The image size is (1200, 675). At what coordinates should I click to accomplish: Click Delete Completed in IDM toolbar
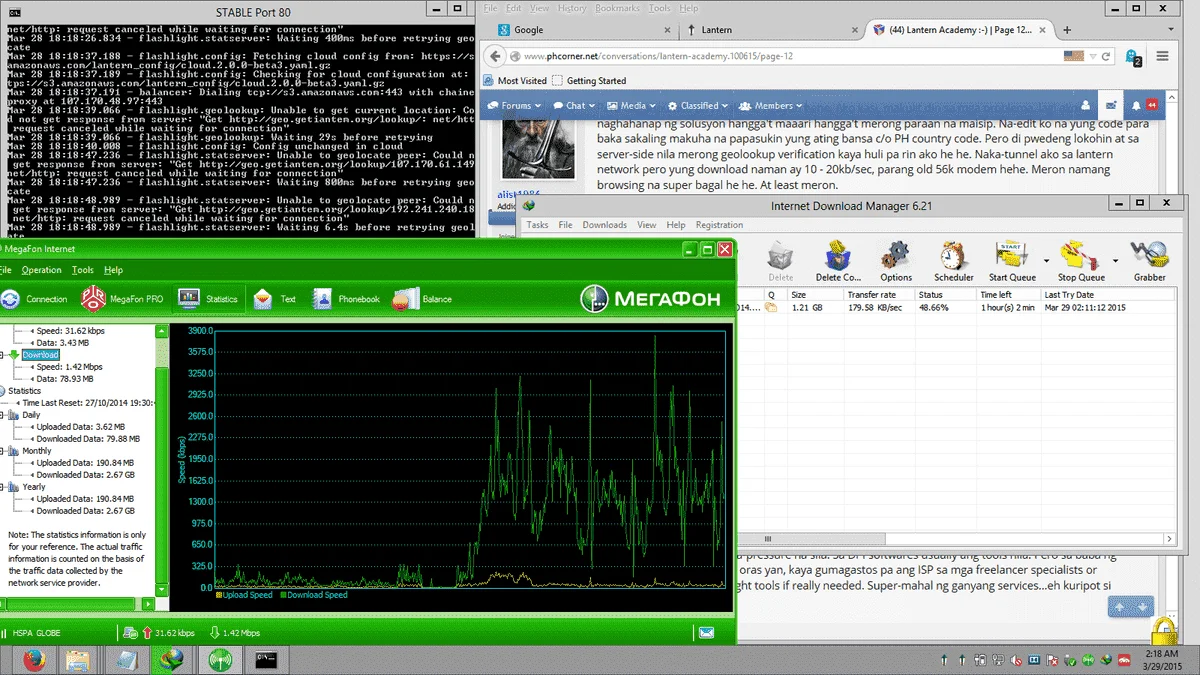pyautogui.click(x=837, y=262)
